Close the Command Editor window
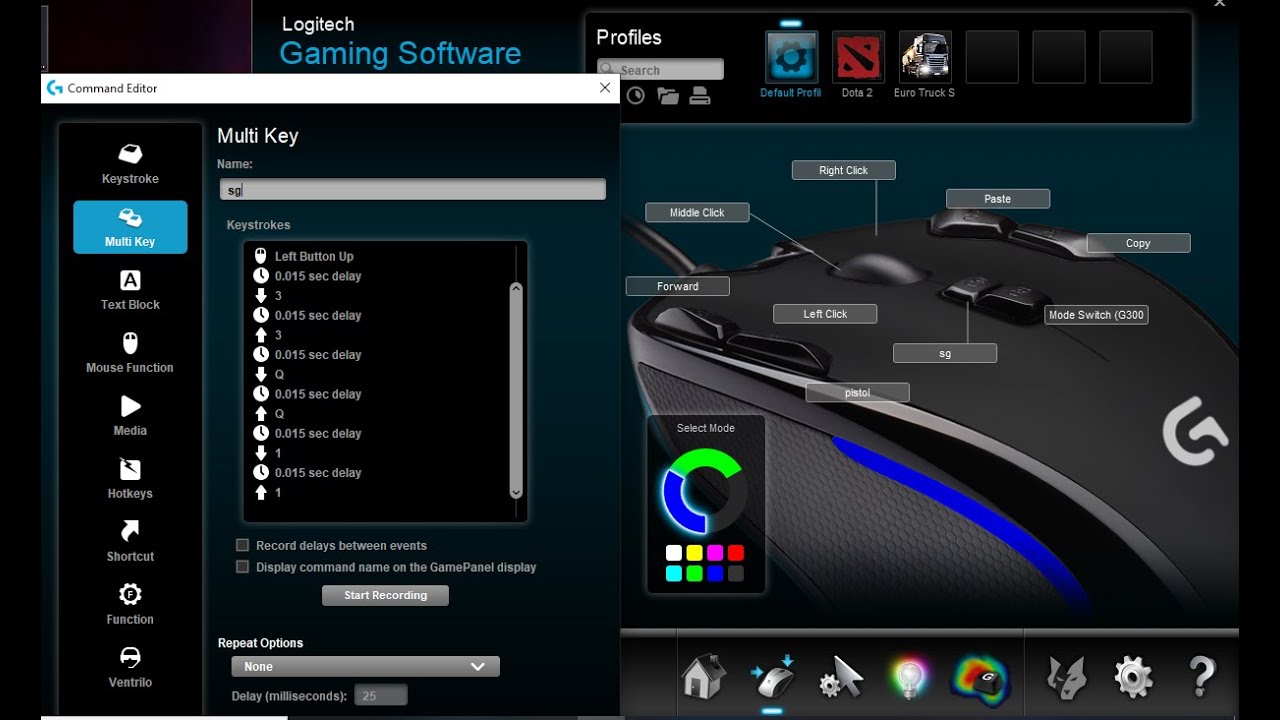The image size is (1280, 720). 604,88
